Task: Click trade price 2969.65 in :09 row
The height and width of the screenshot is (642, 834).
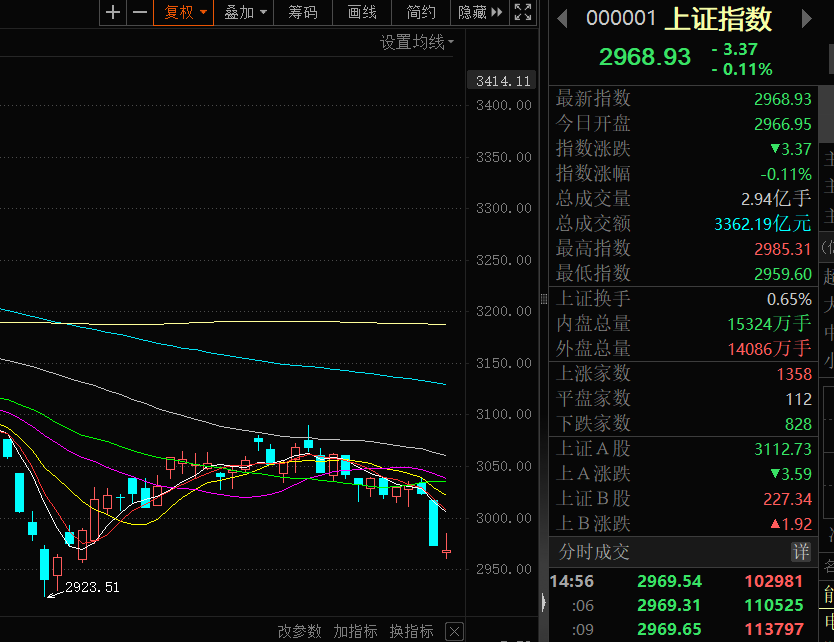Action: click(x=669, y=629)
